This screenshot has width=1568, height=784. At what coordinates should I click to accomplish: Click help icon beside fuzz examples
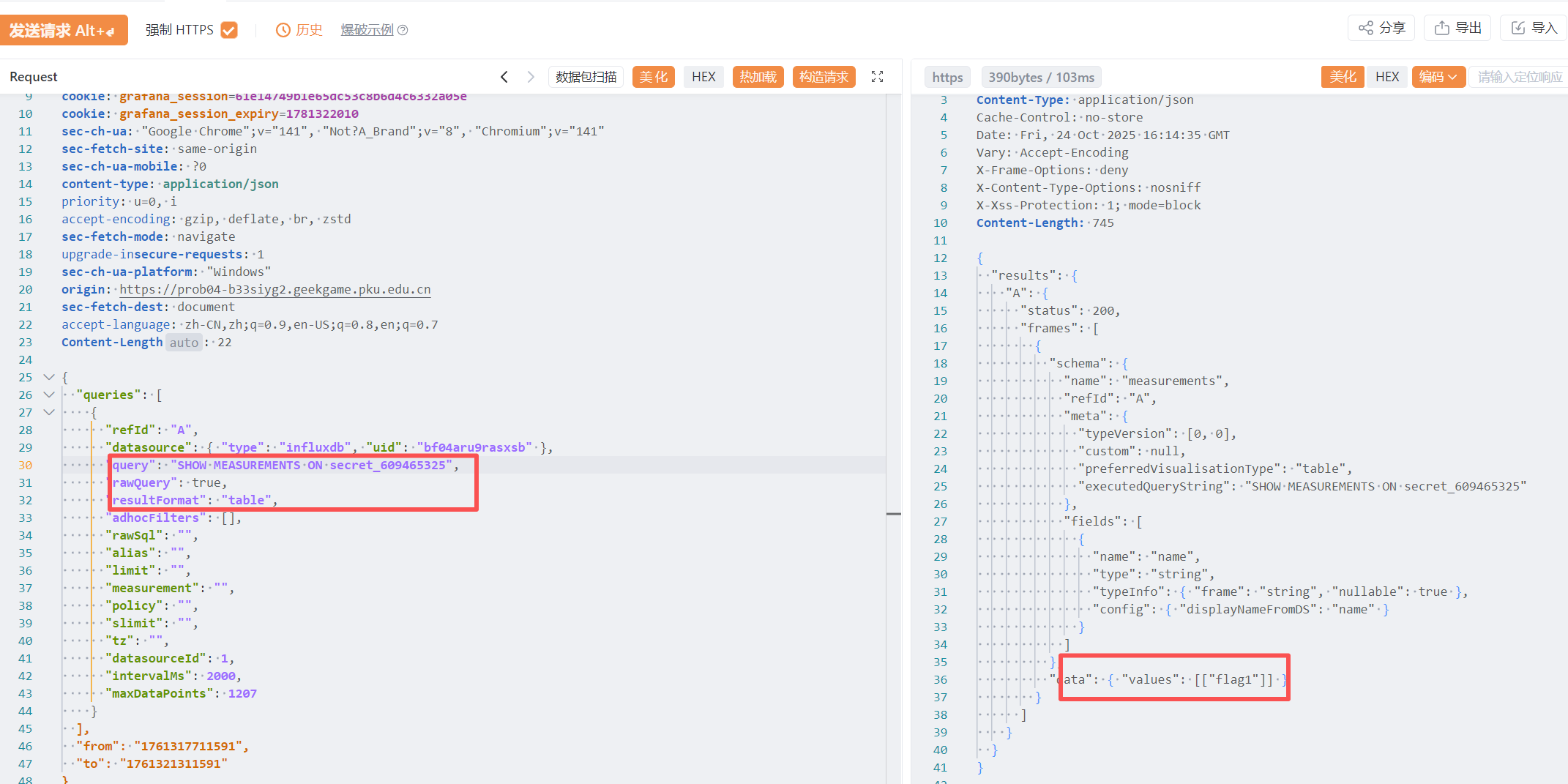tap(403, 30)
